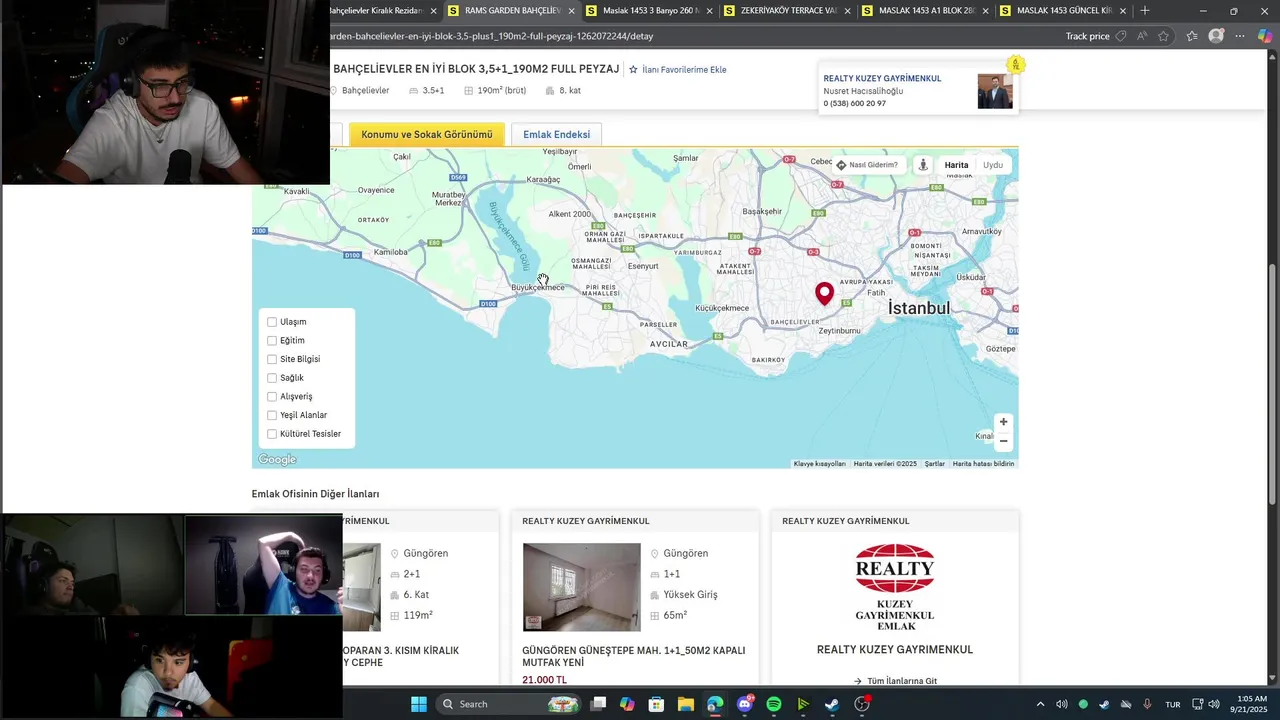
Task: Zoom in on the map
Action: (1003, 422)
